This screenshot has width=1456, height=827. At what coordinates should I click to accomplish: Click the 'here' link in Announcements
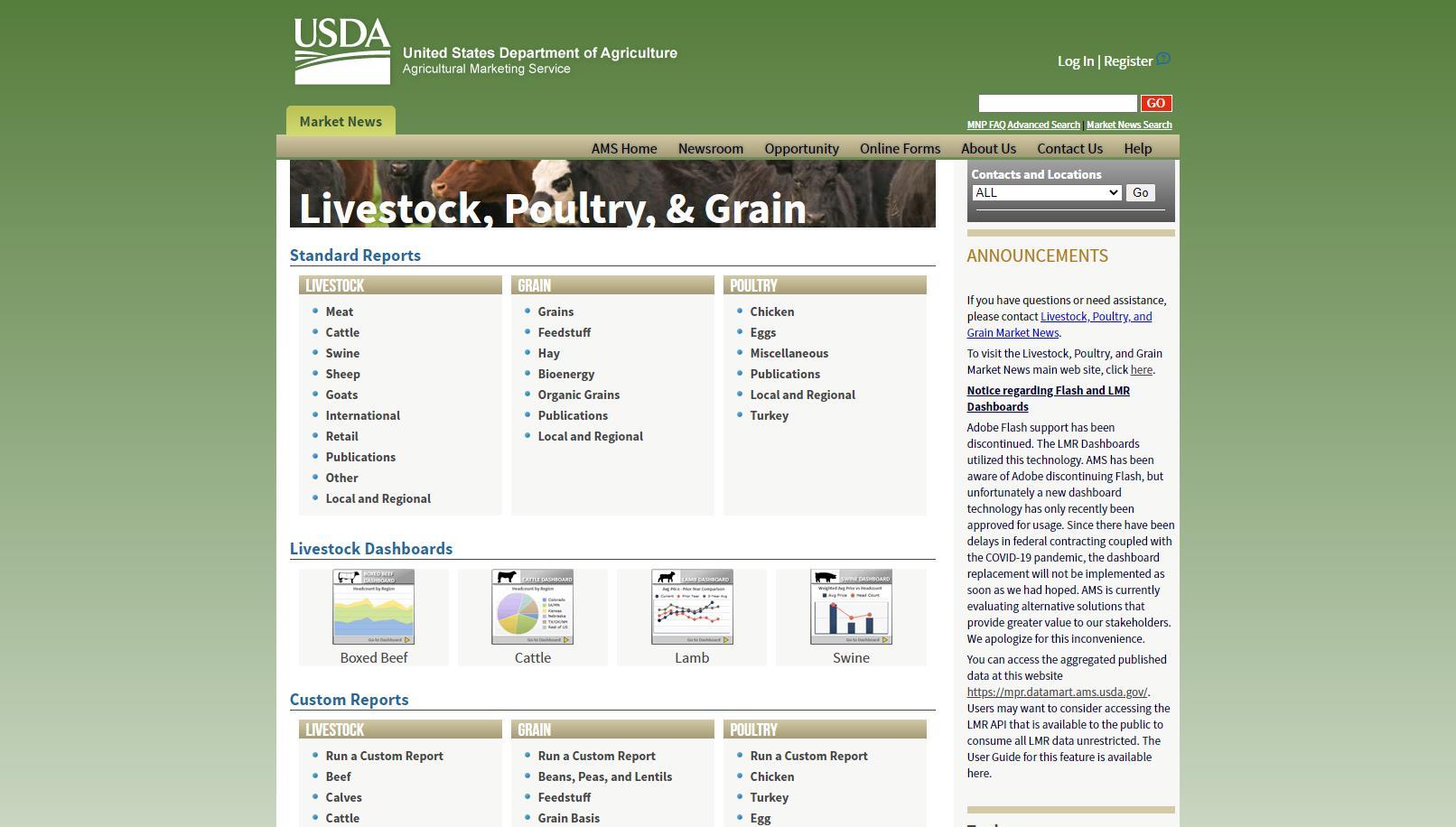click(1141, 369)
